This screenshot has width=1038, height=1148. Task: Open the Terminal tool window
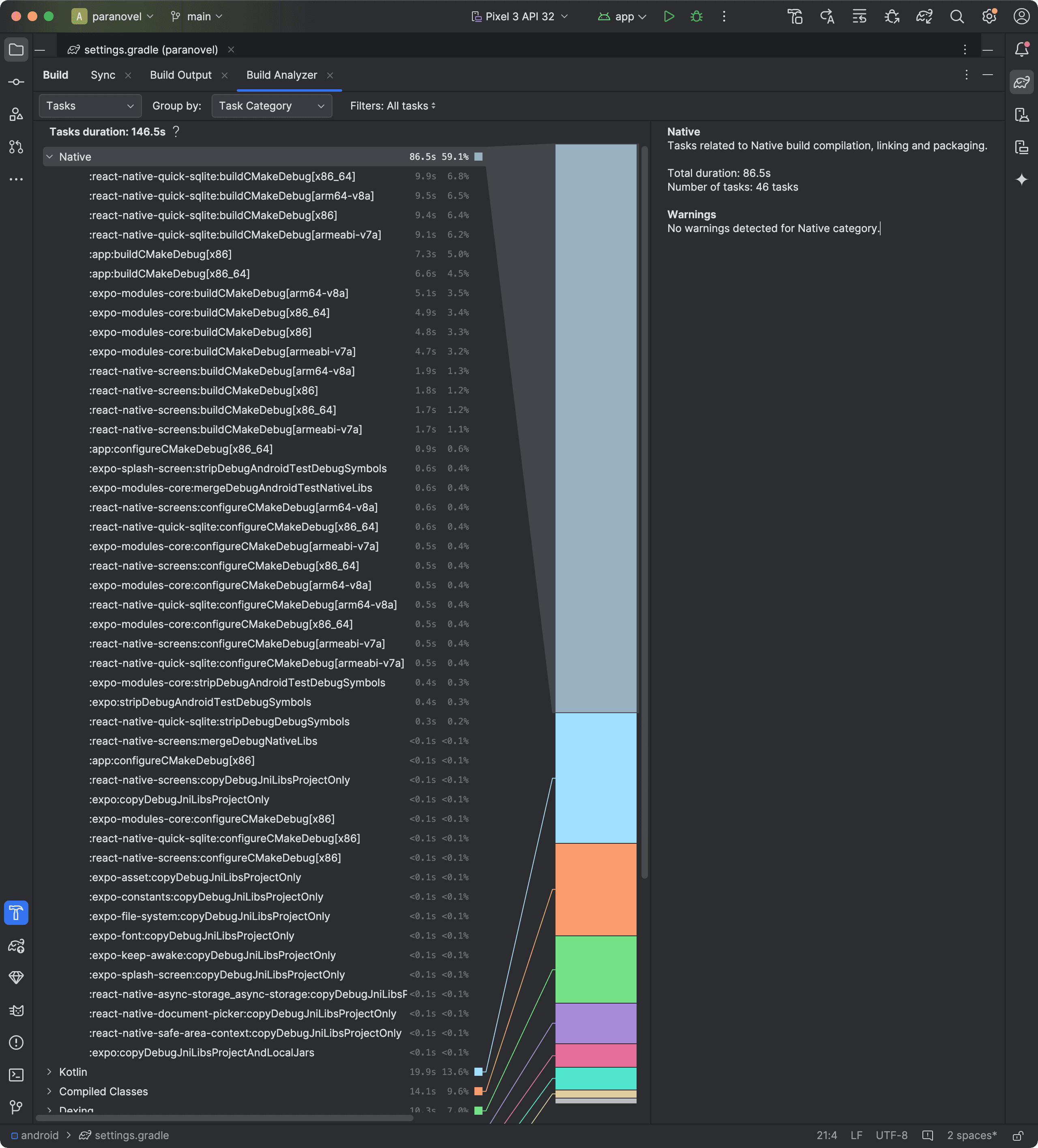(x=16, y=1075)
